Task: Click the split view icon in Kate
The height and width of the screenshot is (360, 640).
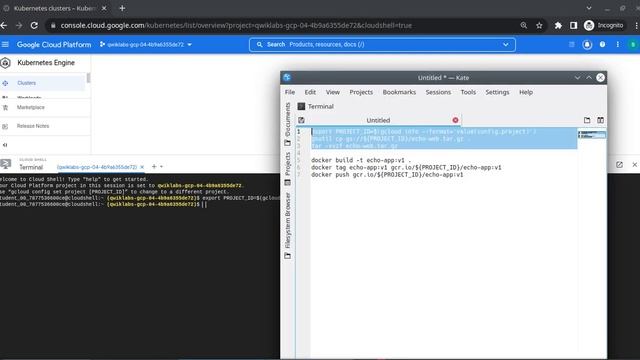Action: click(600, 120)
